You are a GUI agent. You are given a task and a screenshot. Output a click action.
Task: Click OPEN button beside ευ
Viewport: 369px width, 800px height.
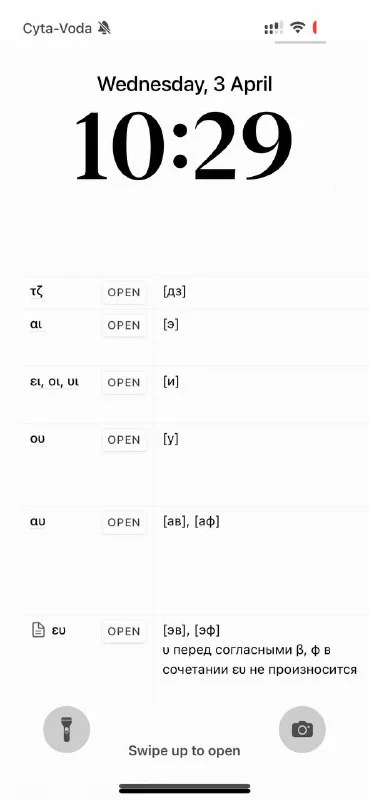(x=124, y=631)
